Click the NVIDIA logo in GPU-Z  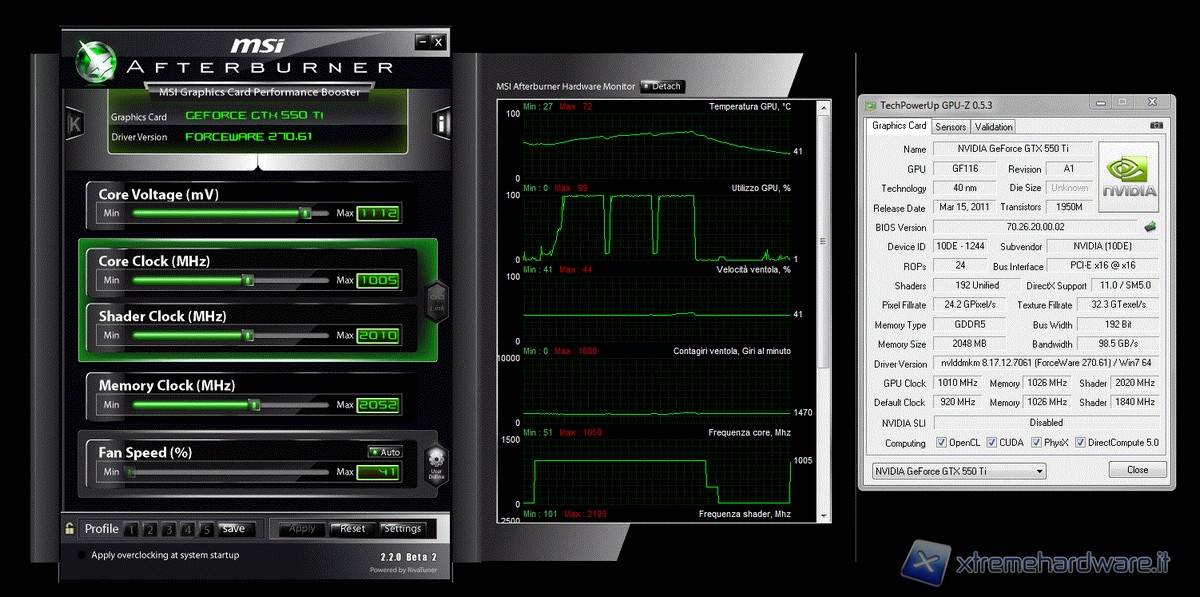[1128, 175]
